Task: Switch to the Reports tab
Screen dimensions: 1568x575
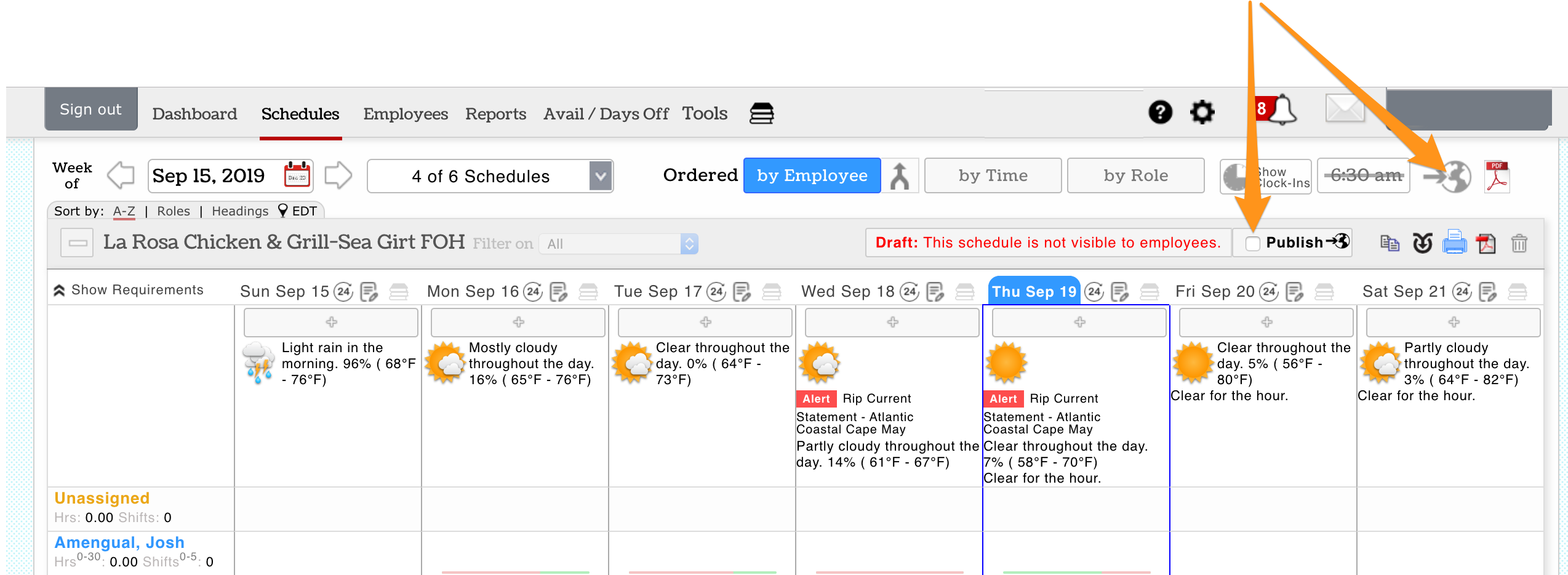Action: point(495,114)
